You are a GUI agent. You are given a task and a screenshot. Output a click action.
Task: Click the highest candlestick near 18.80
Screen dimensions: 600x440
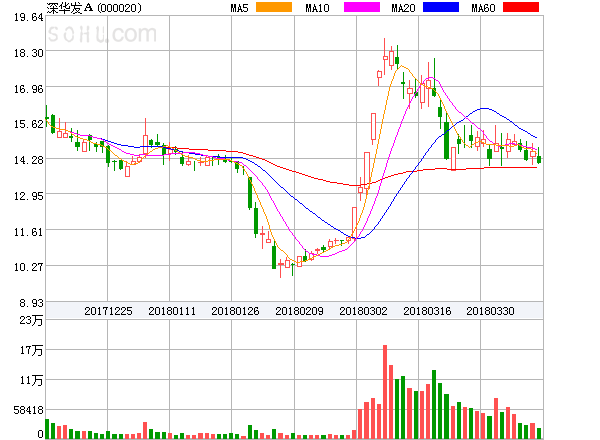point(385,56)
